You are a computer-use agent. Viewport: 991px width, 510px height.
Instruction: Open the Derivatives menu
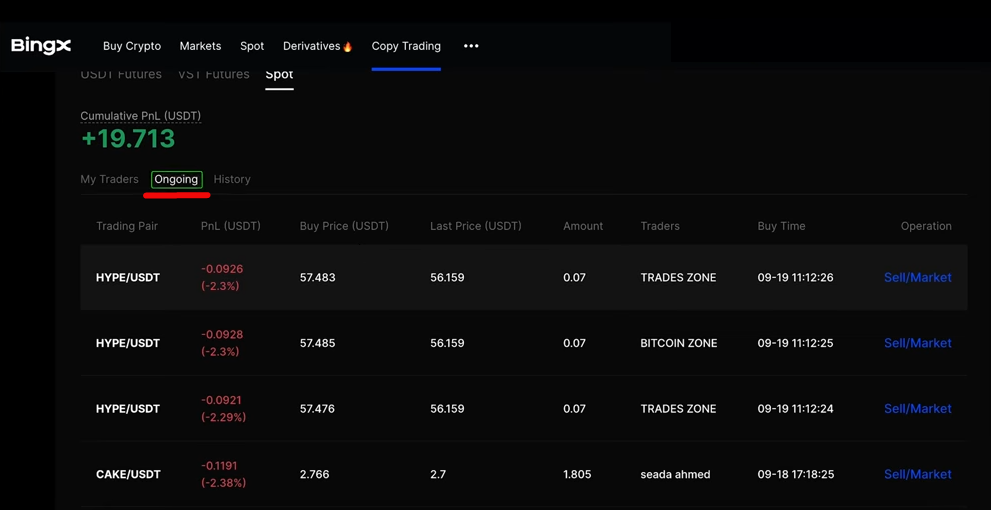[x=311, y=46]
